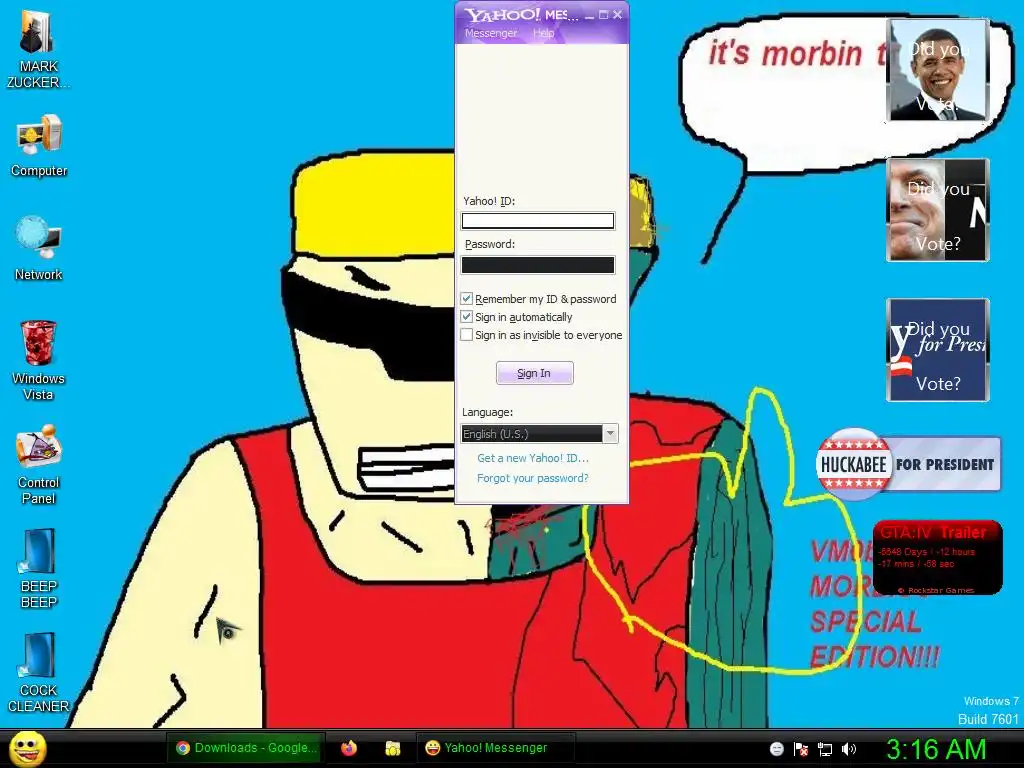Open the file explorer taskbar icon
This screenshot has height=768, width=1024.
(392, 748)
